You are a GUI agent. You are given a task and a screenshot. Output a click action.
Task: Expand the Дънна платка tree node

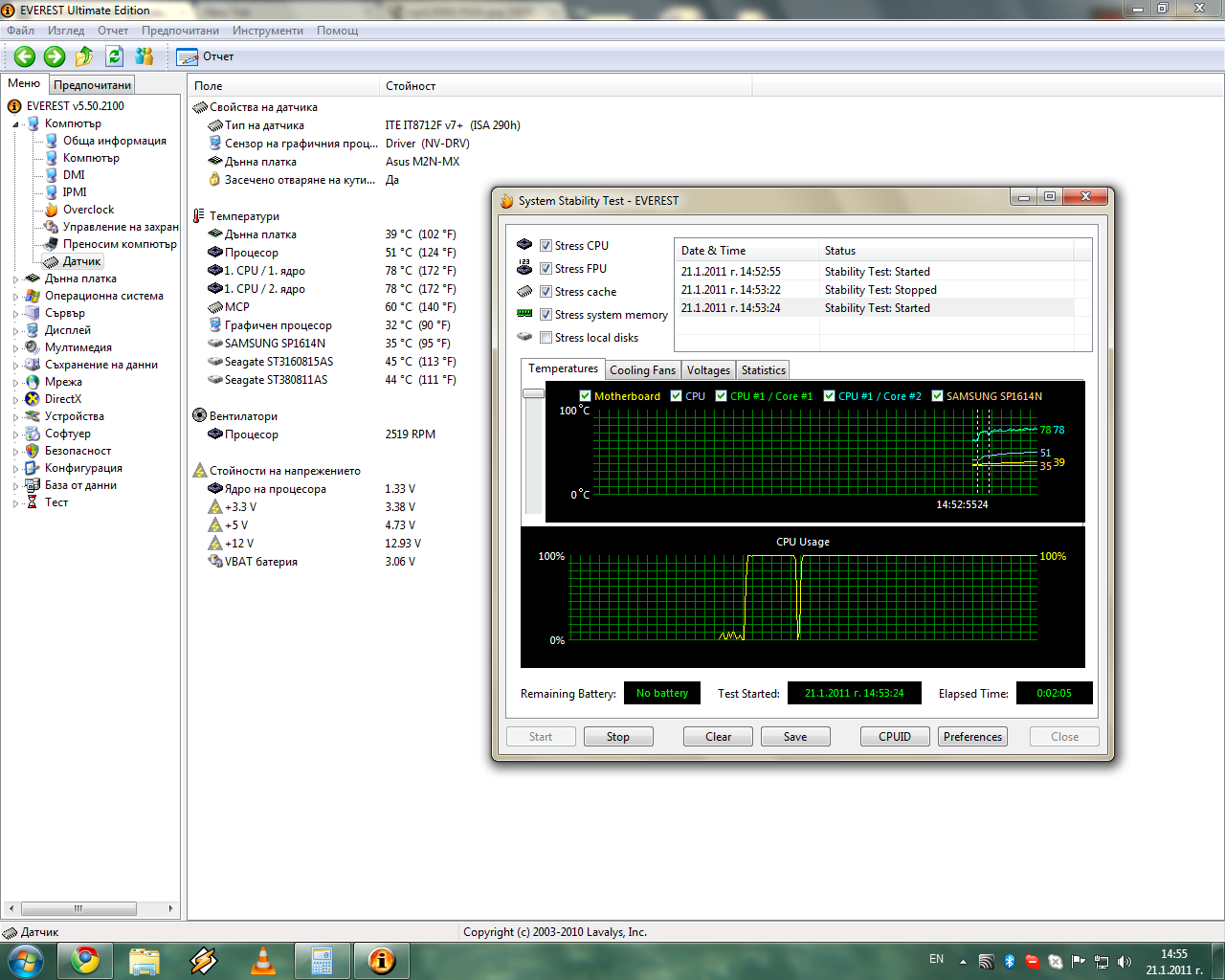(16, 279)
